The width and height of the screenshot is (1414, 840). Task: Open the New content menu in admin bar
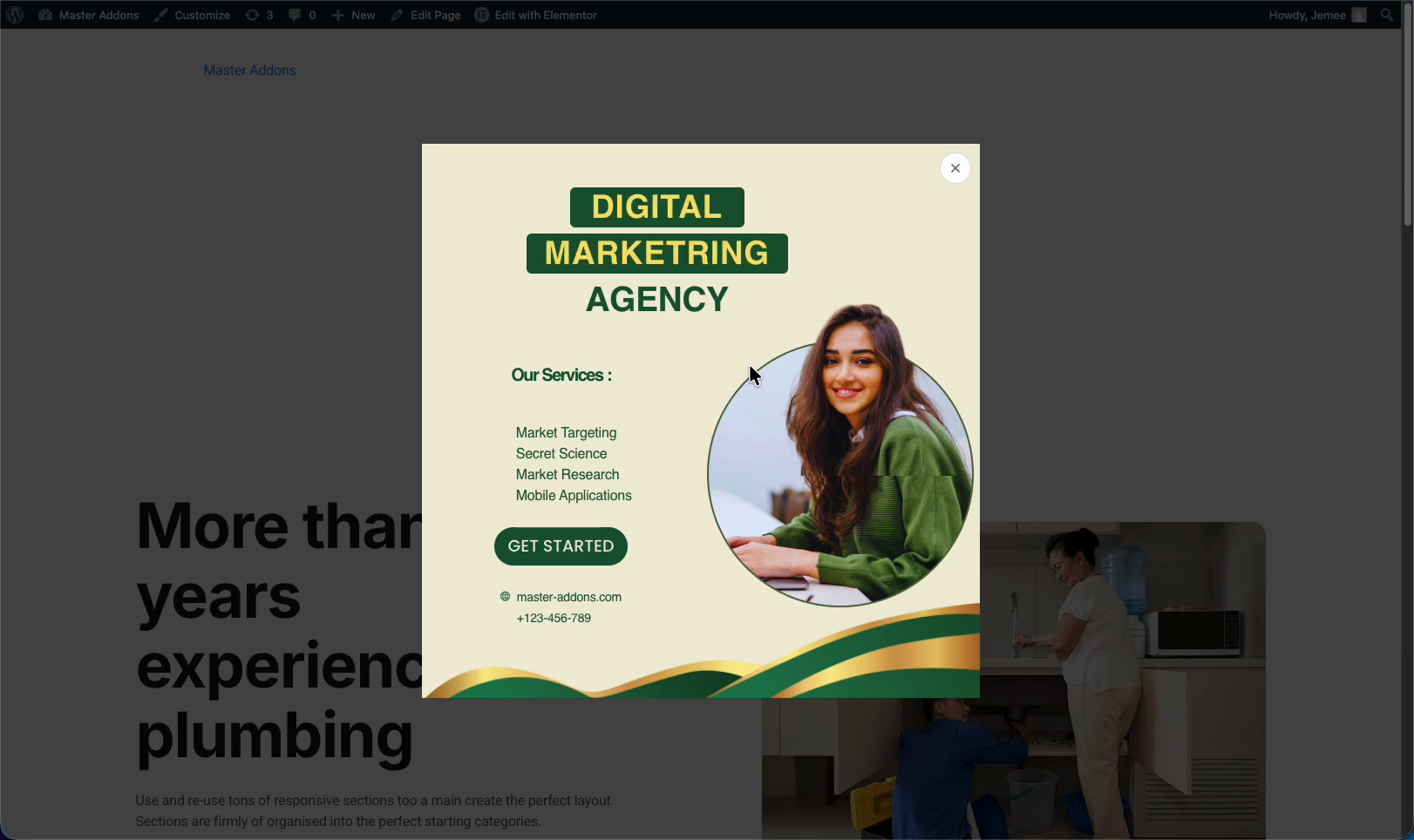(353, 15)
